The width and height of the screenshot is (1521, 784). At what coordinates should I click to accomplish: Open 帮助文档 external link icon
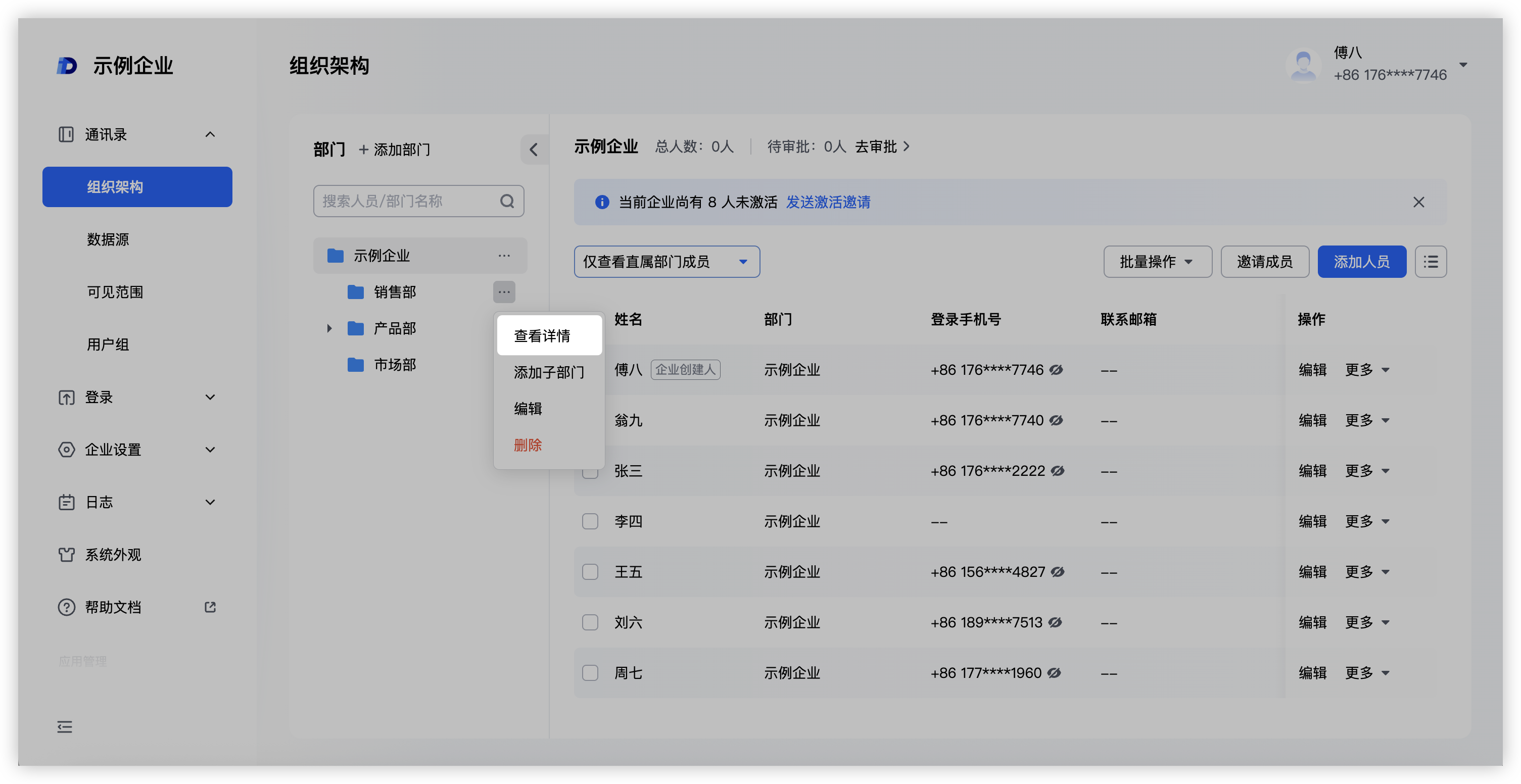click(x=210, y=607)
